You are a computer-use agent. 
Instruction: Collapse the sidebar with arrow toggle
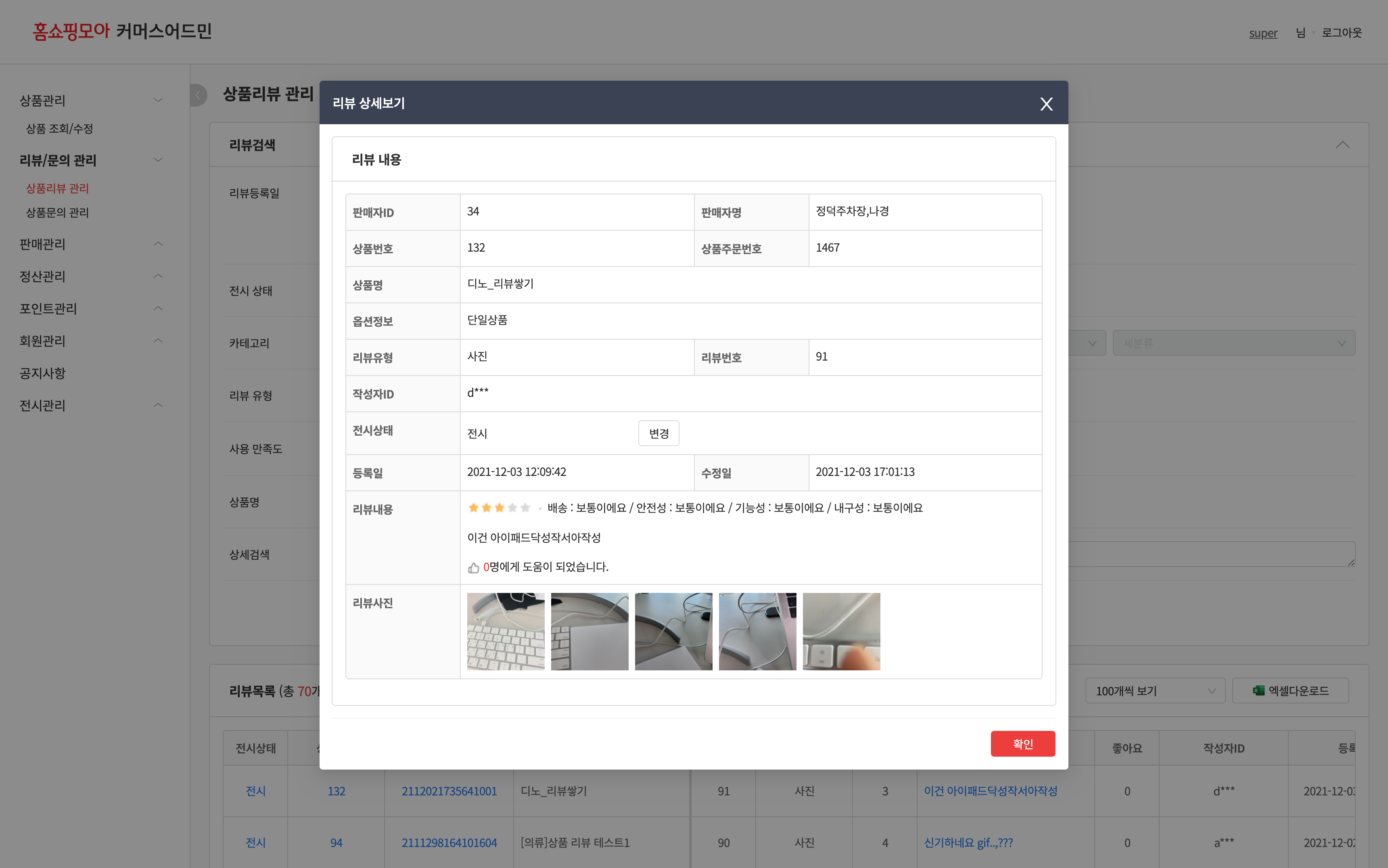(198, 95)
